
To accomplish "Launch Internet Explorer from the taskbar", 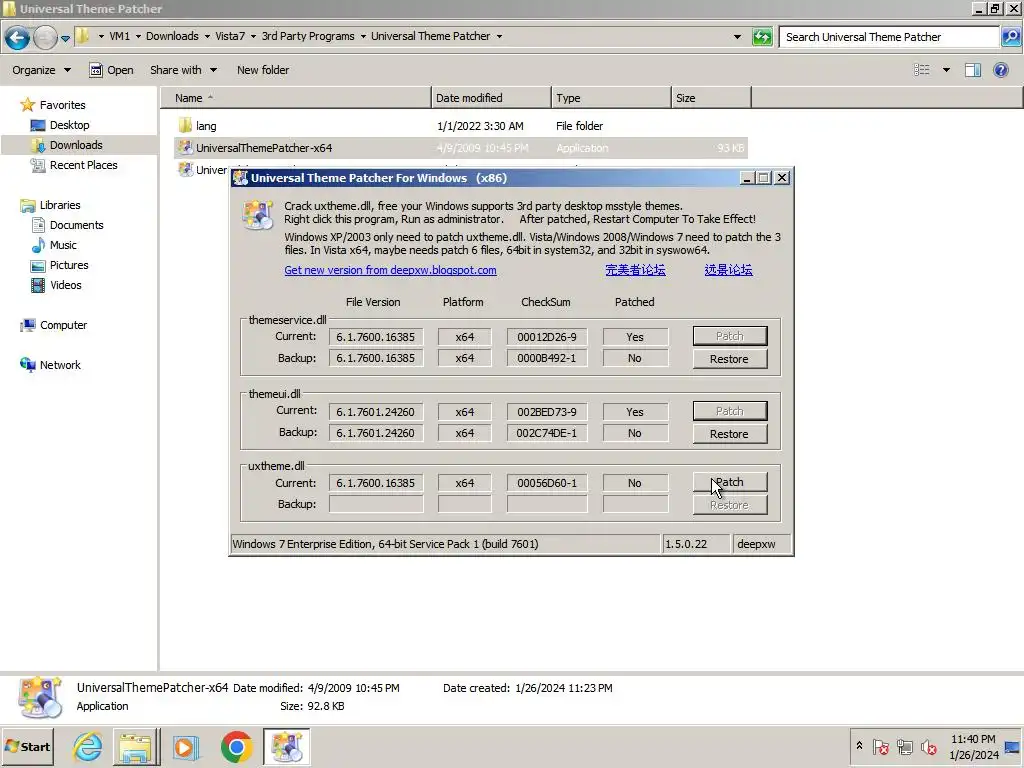I will [88, 746].
